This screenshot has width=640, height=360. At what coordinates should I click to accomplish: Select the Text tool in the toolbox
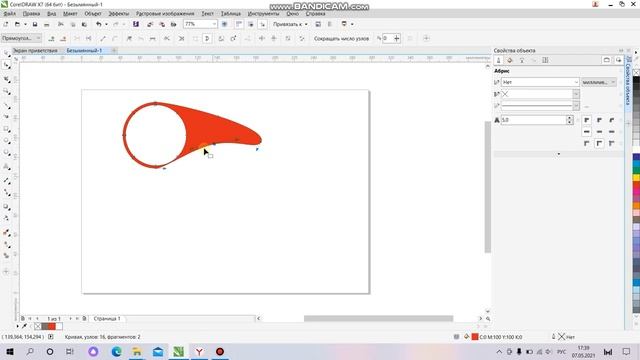coord(7,167)
